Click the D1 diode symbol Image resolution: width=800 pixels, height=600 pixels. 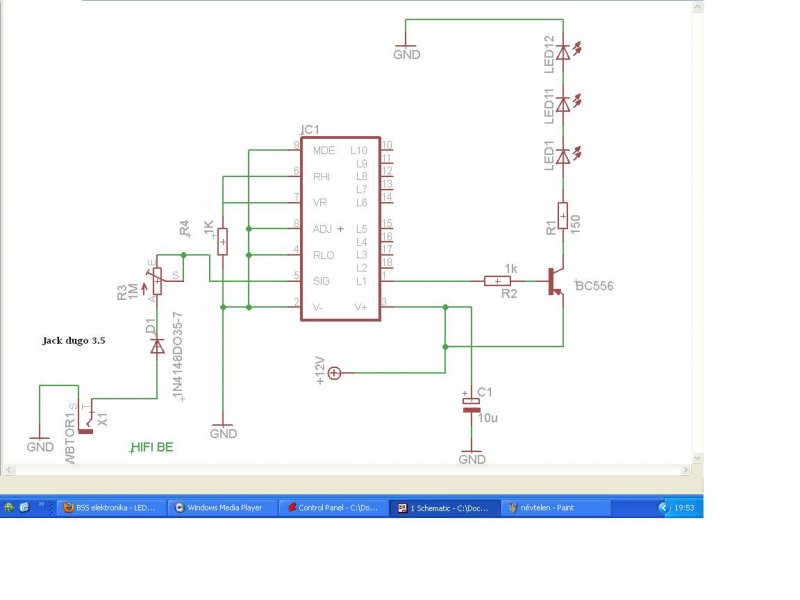point(157,347)
